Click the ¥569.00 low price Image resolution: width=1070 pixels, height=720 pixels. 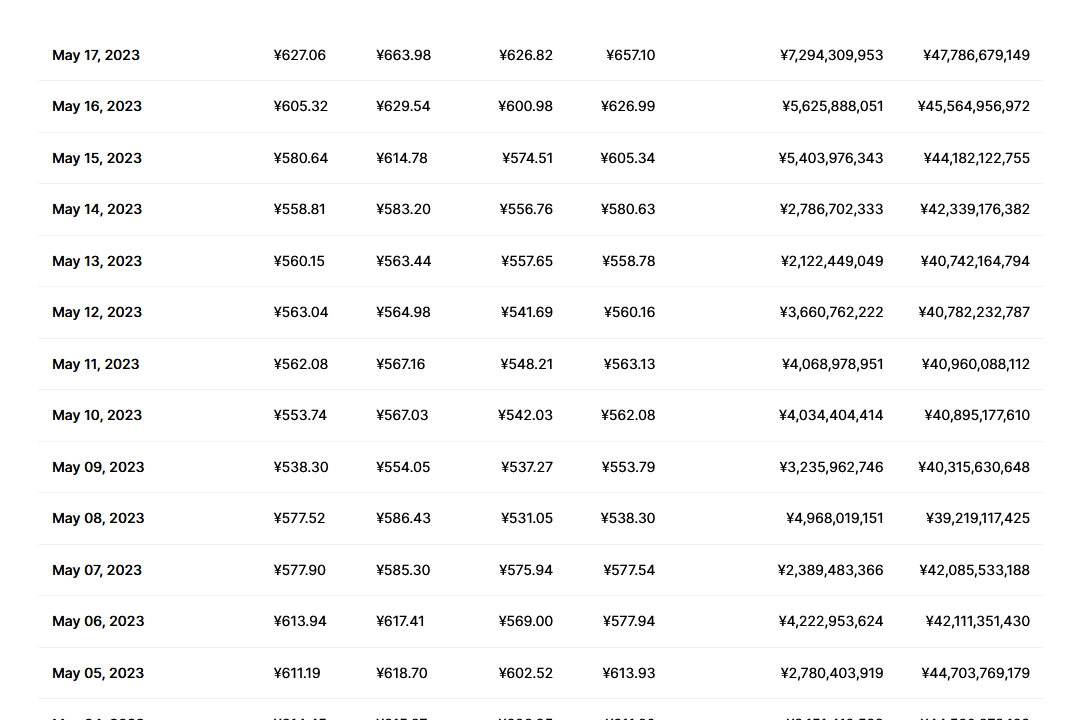pos(525,622)
